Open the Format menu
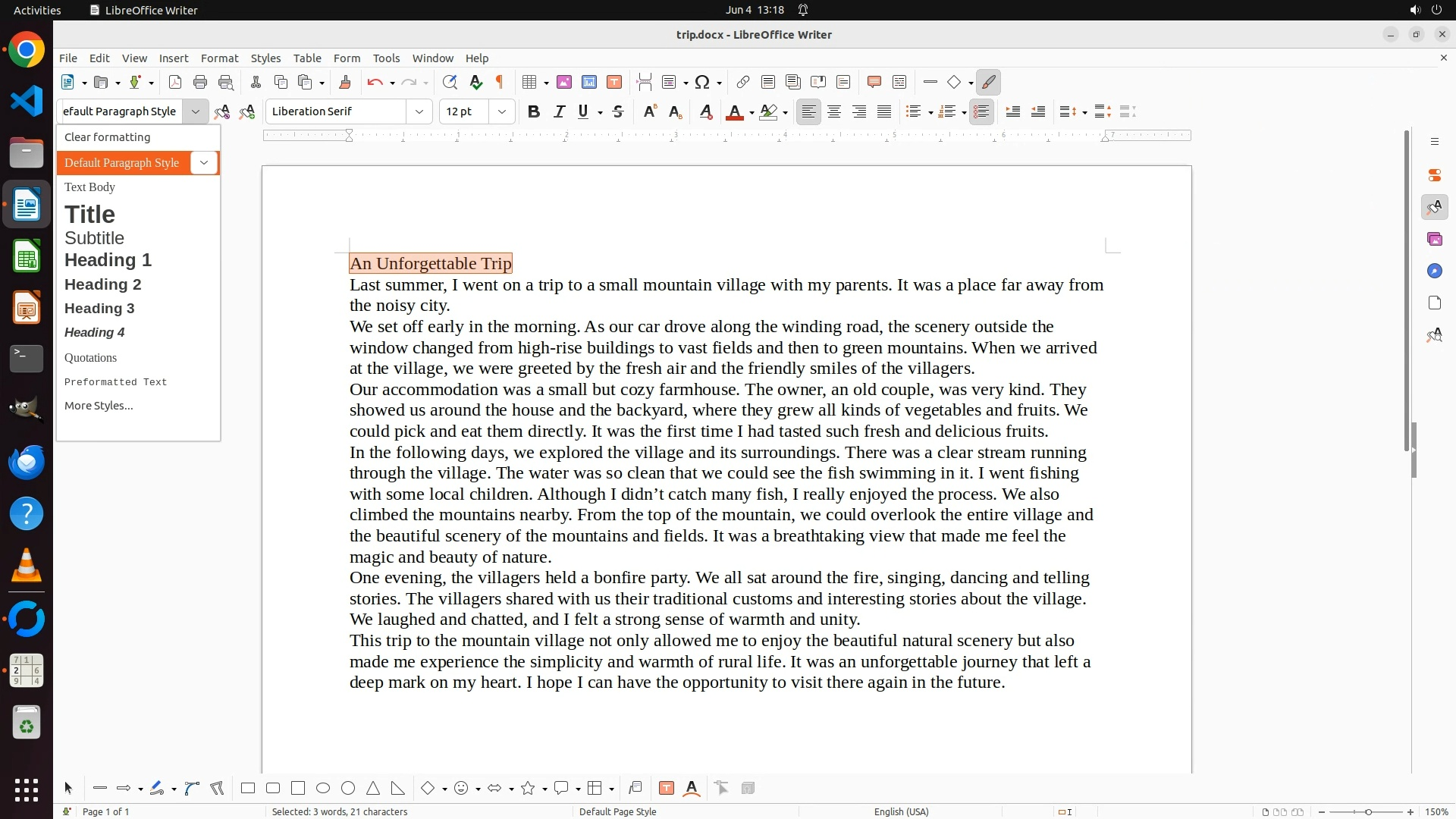Viewport: 1456px width, 819px height. click(219, 58)
